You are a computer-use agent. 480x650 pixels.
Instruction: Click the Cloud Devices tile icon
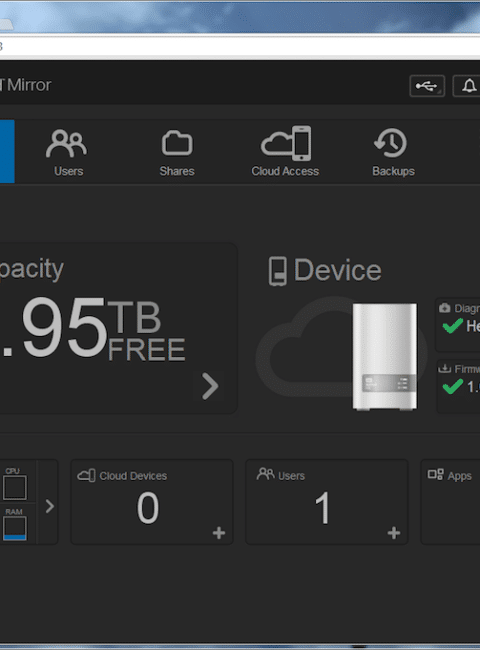click(86, 475)
